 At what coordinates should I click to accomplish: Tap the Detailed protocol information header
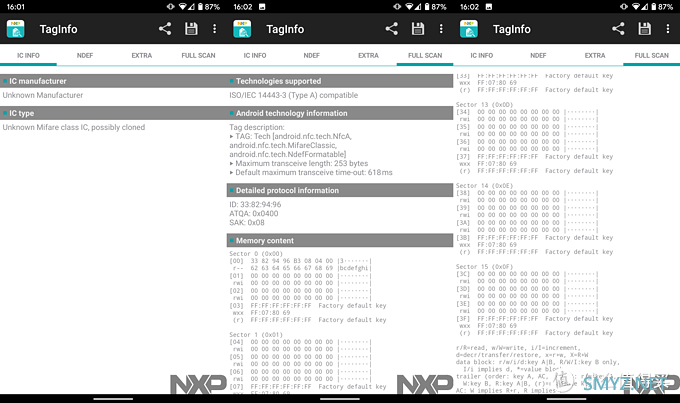340,190
